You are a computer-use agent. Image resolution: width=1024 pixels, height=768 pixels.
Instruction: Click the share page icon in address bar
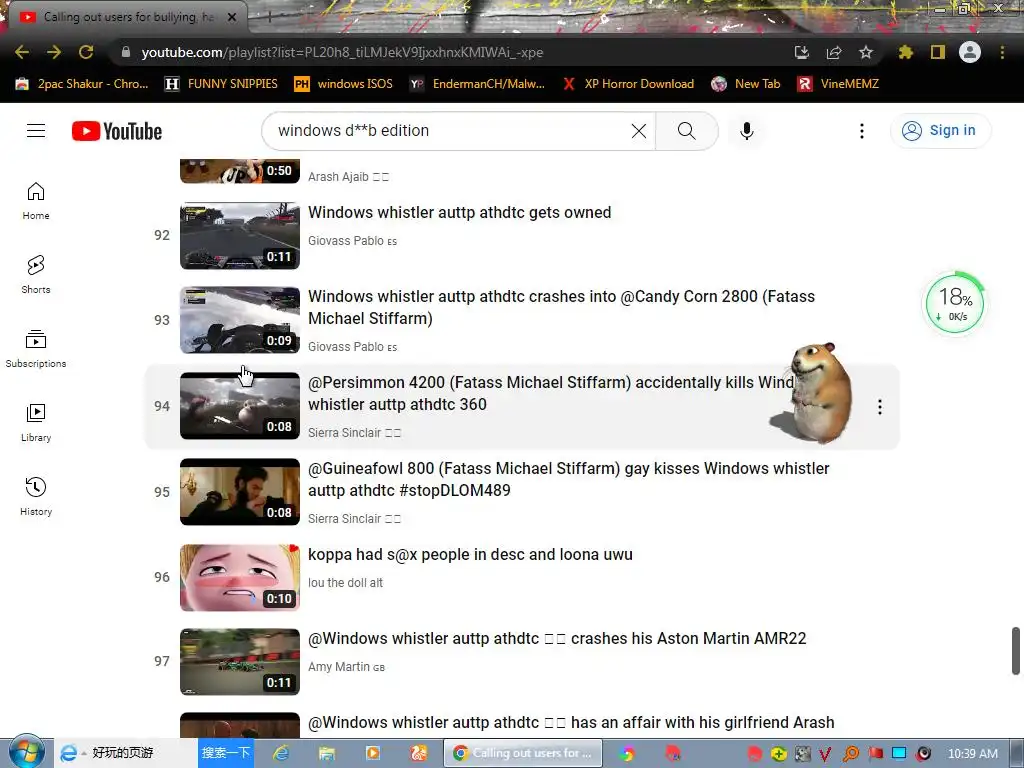tap(834, 52)
